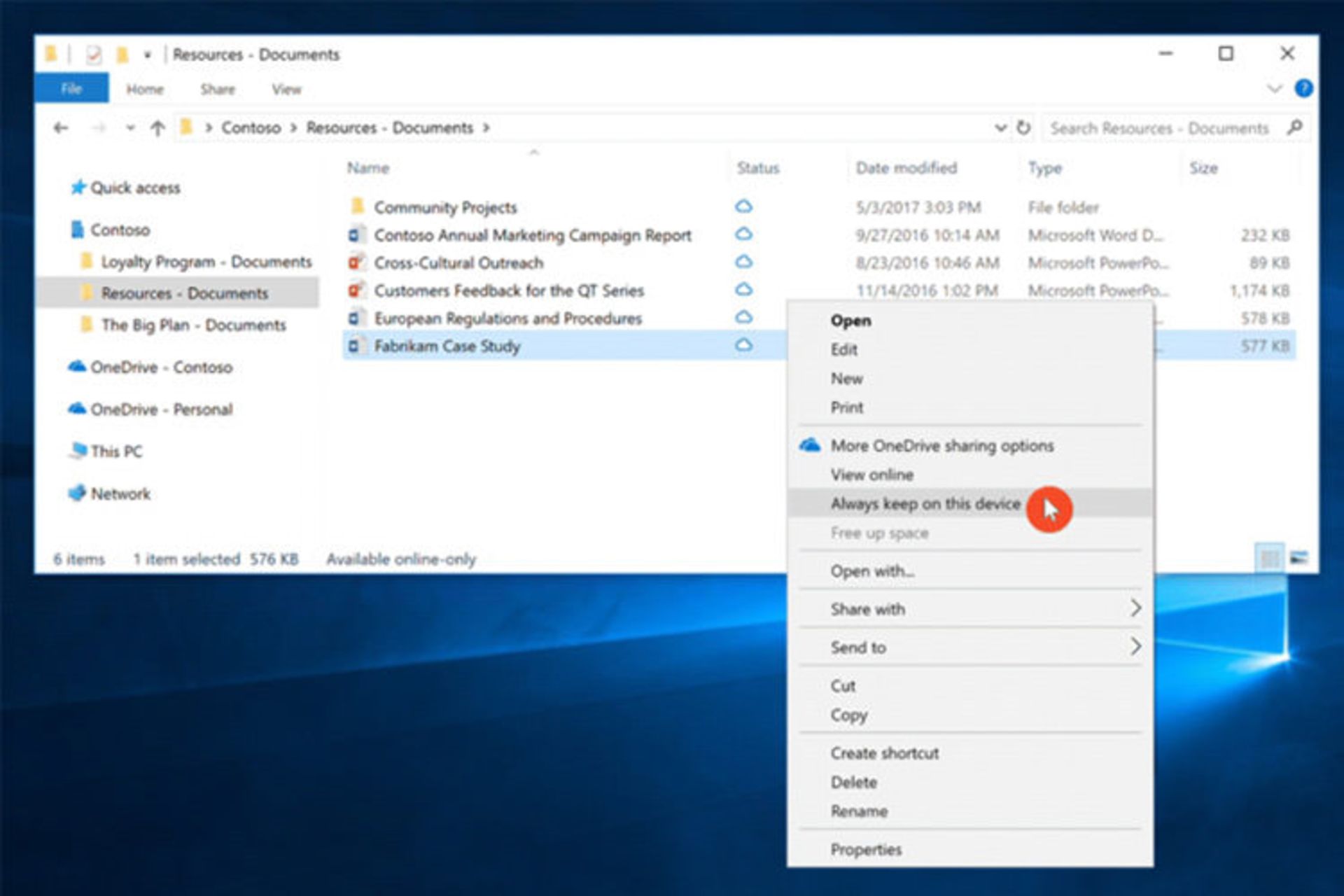Open the Fabrikam Case Study file's cloud status icon

(x=744, y=345)
